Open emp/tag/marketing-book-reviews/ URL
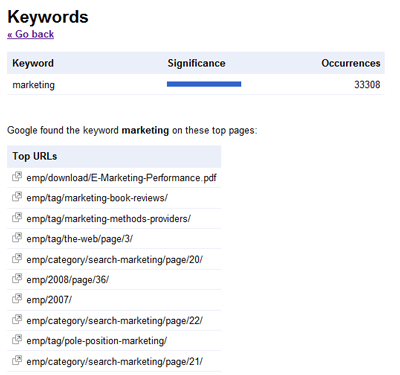This screenshot has width=400, height=375. pos(97,198)
